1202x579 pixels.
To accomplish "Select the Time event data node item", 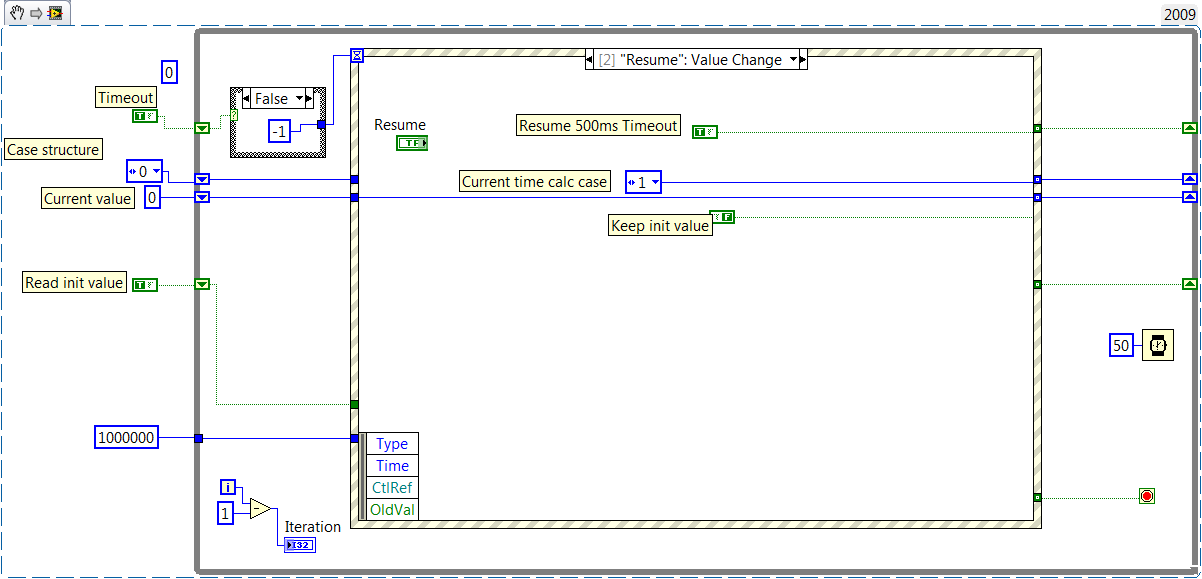I will coord(392,466).
